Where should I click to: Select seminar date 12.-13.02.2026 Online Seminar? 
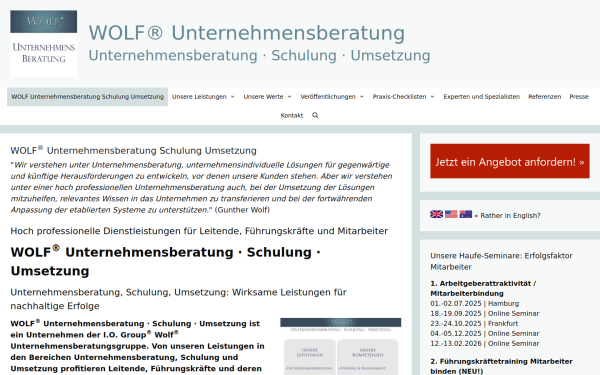485,343
